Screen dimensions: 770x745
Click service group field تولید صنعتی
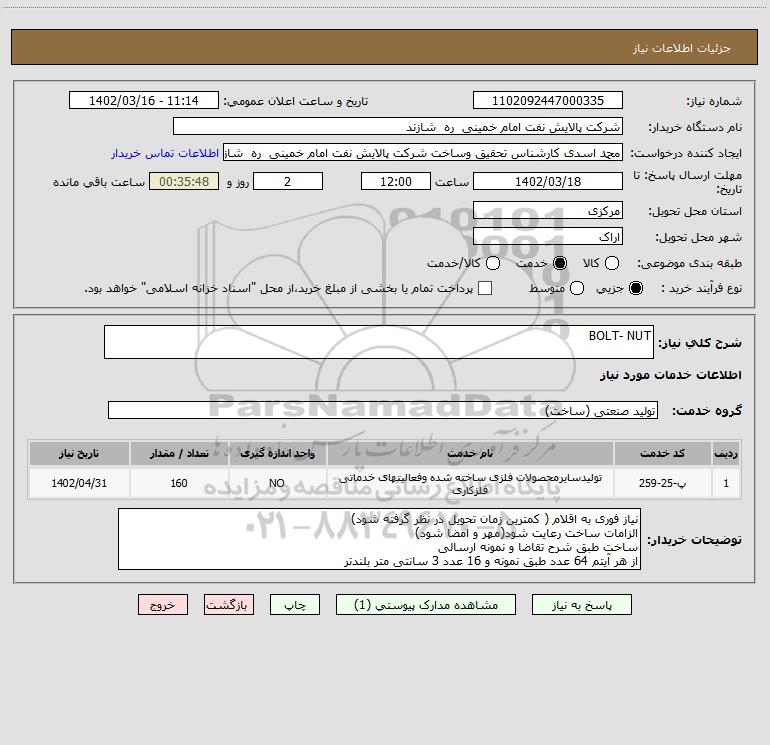[383, 410]
